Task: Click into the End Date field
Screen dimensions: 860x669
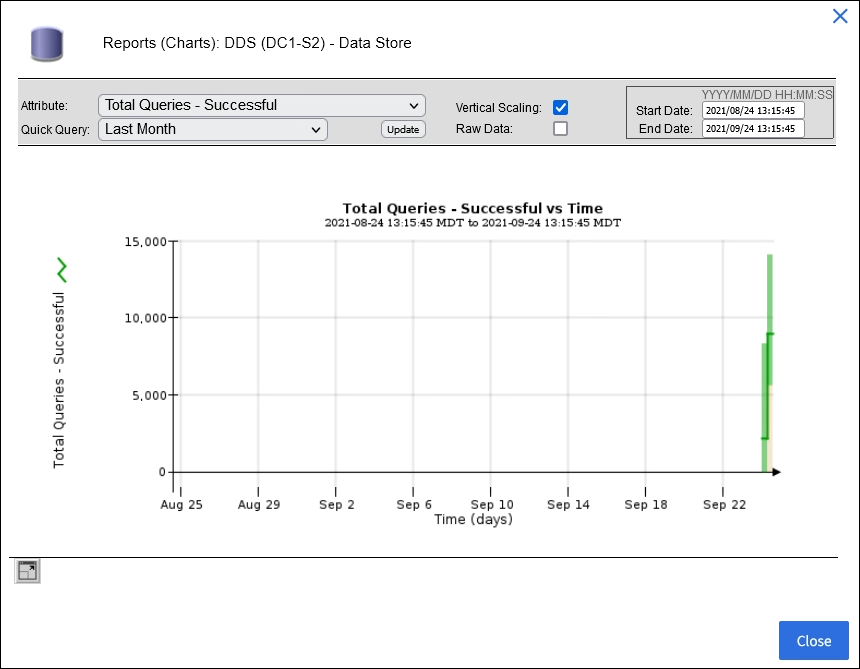Action: point(752,129)
